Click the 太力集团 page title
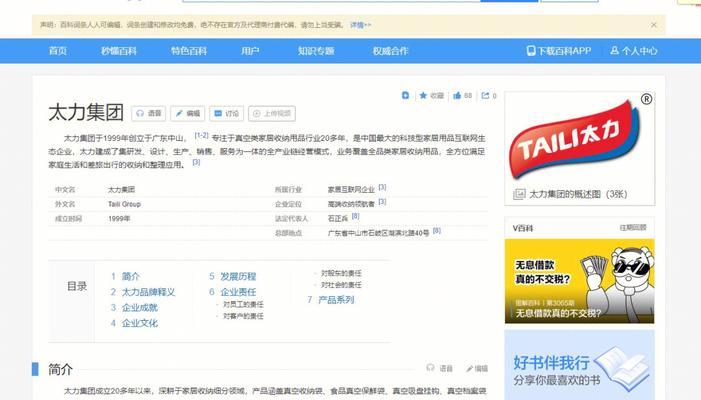Image resolution: width=701 pixels, height=400 pixels. [x=86, y=112]
